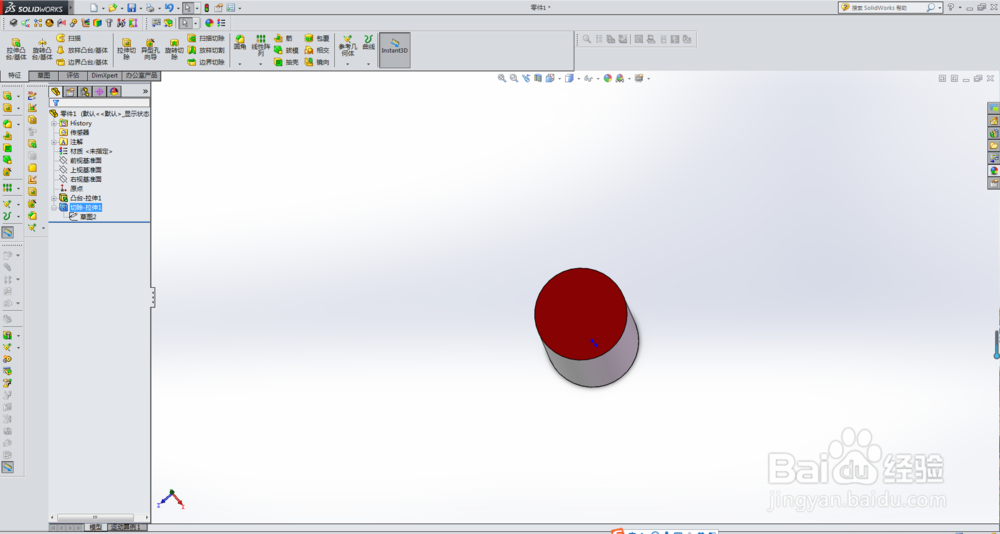
Task: Click the 边界凸台/基体 boundary boss tool
Action: (82, 62)
